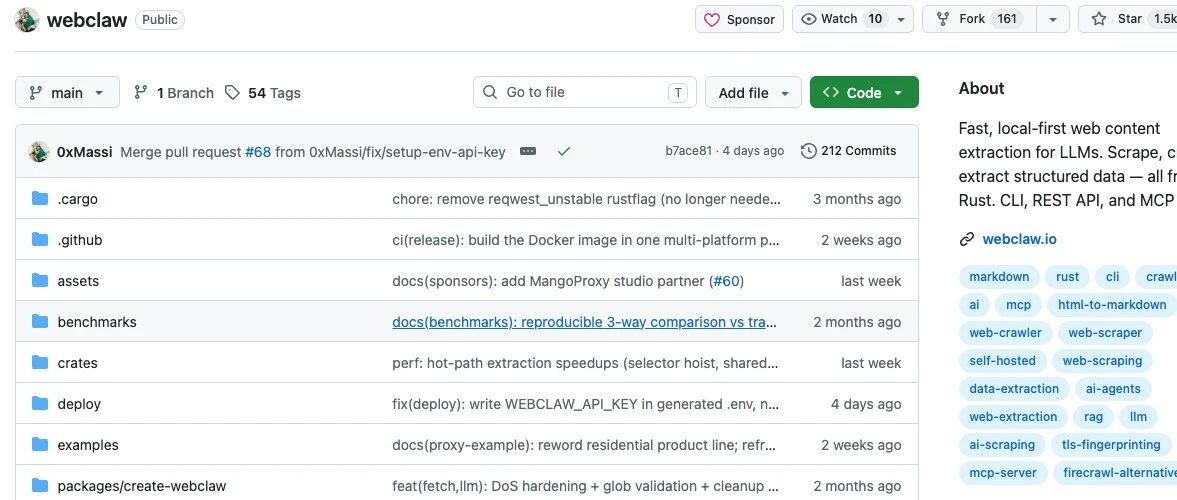This screenshot has width=1177, height=500.
Task: Select the mcp-server topic tag
Action: (1003, 473)
